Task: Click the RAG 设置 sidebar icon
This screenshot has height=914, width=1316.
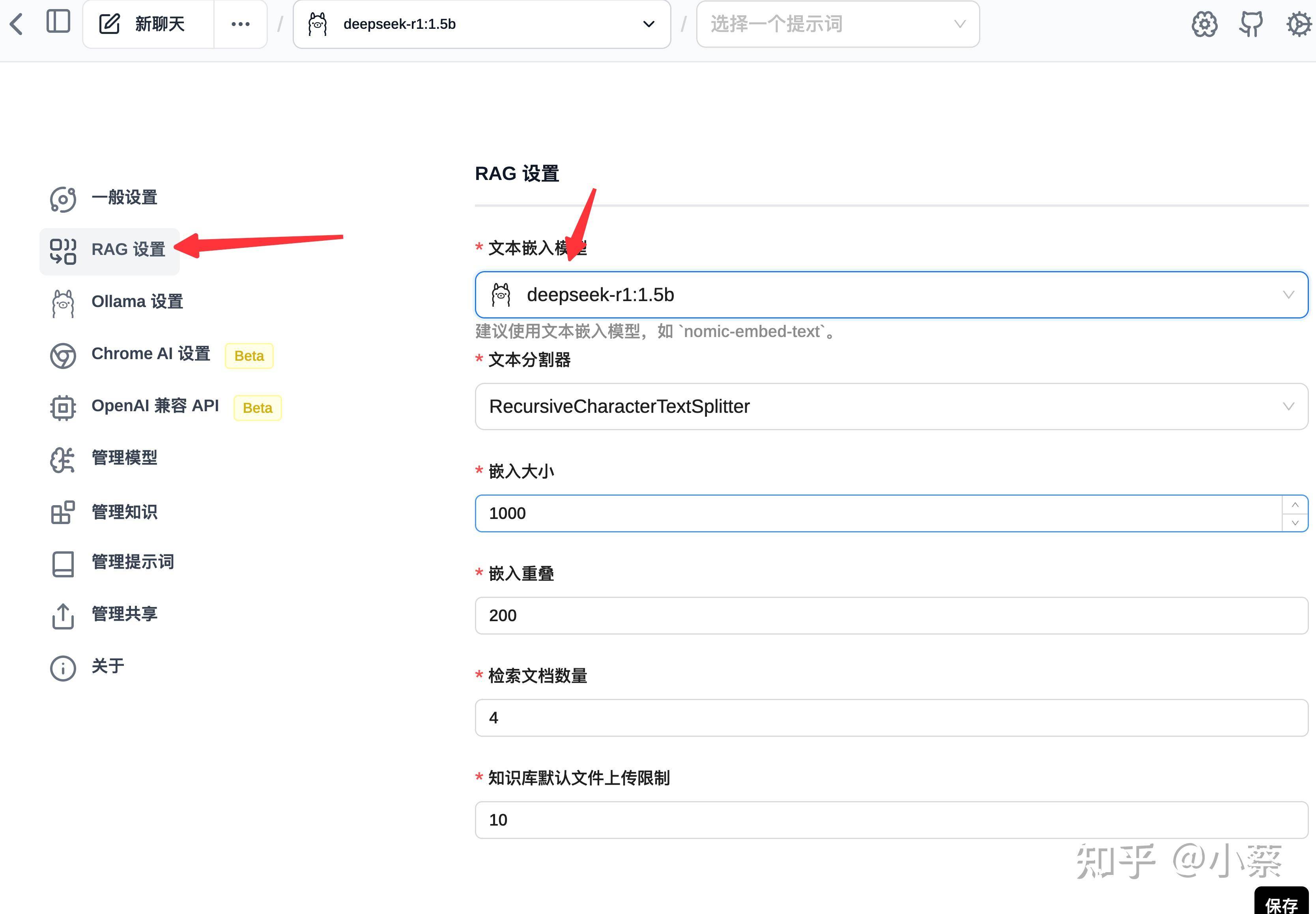Action: 63,251
